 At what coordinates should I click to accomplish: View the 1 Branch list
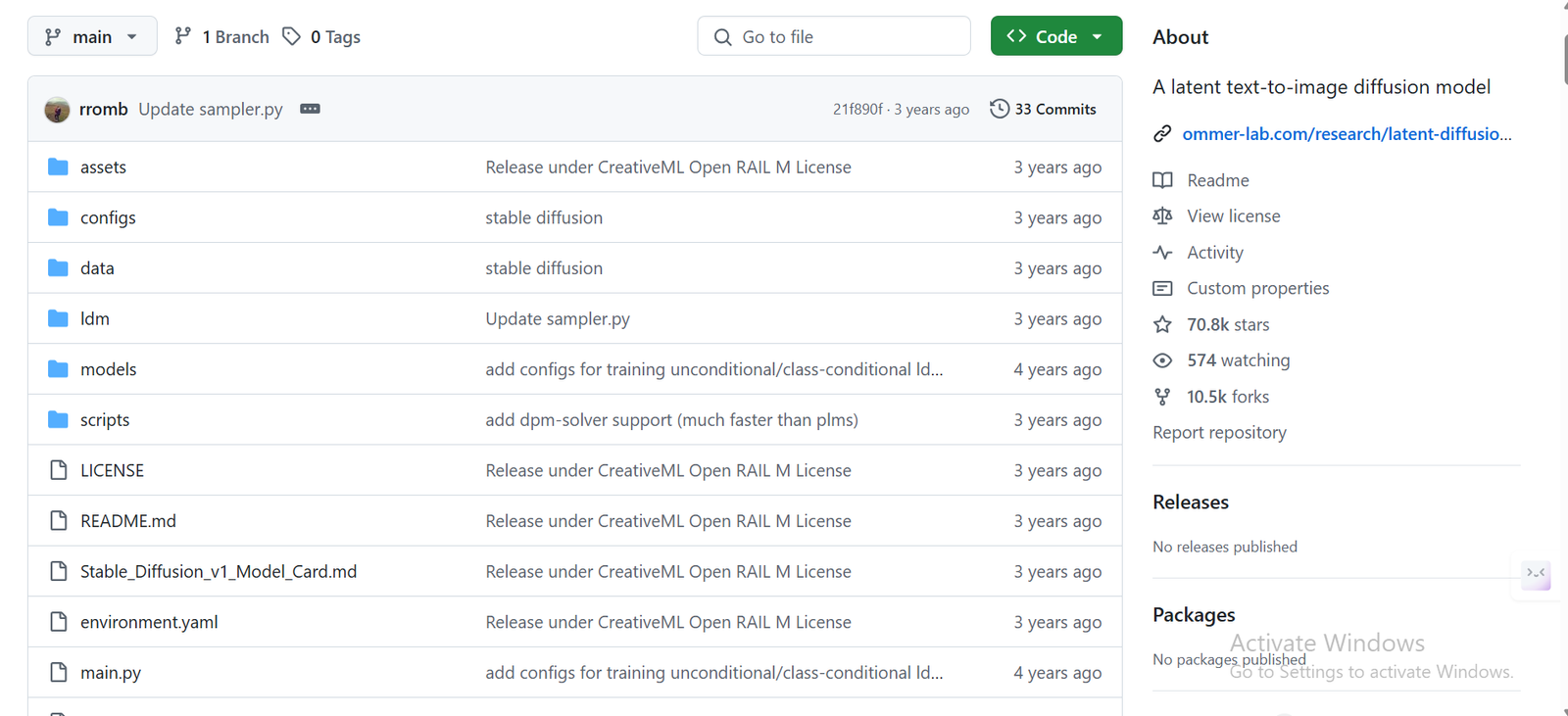tap(221, 37)
